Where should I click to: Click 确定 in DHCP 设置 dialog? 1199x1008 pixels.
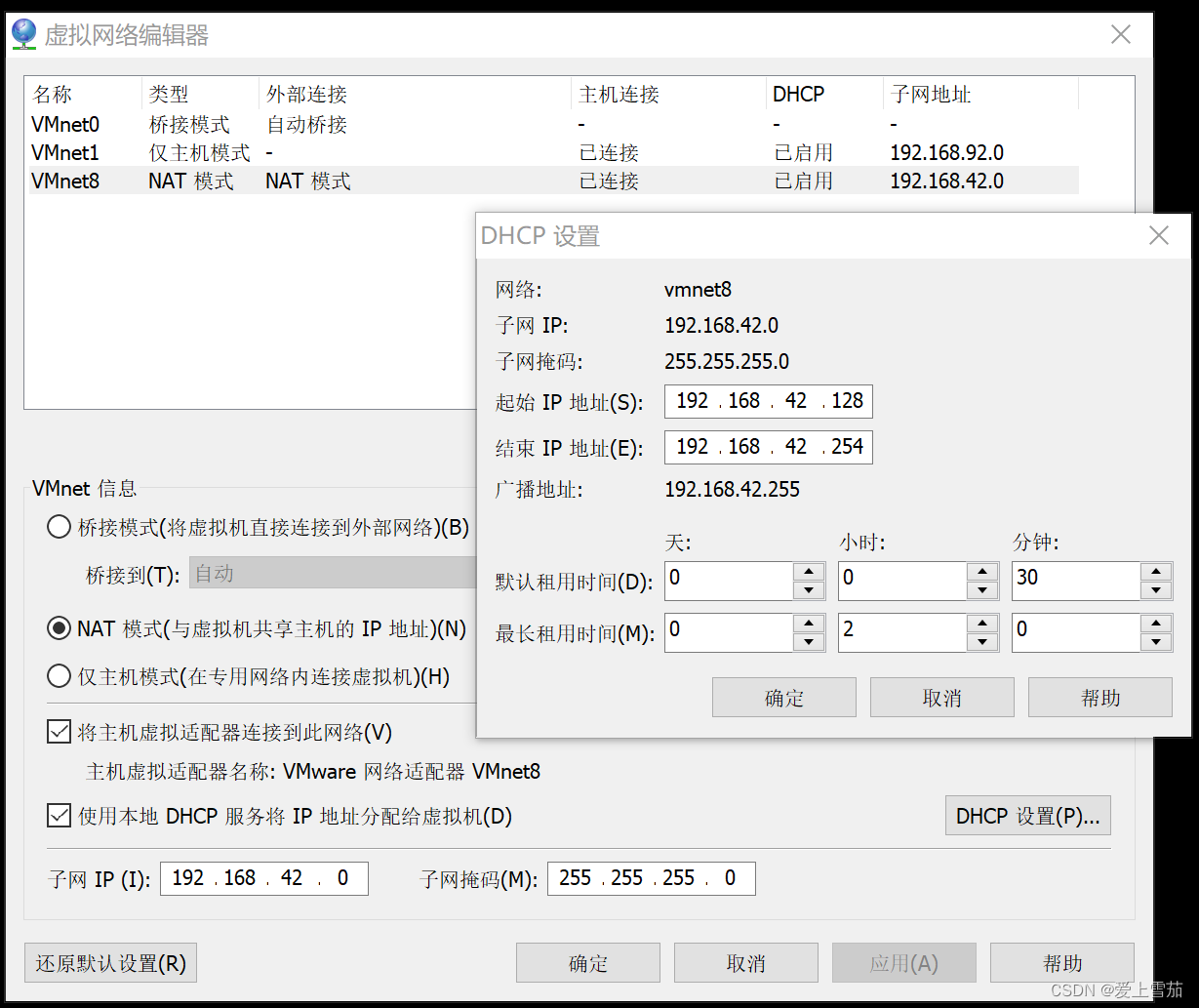[x=784, y=698]
